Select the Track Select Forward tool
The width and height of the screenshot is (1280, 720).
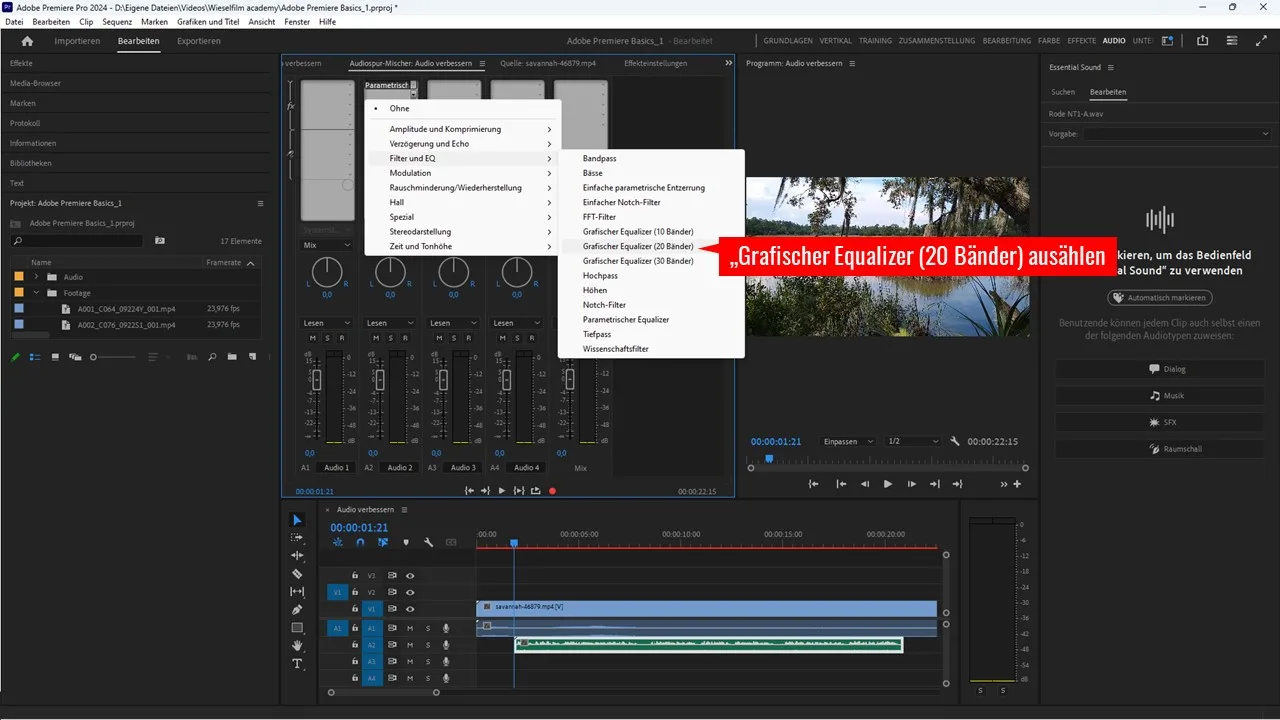pos(297,537)
